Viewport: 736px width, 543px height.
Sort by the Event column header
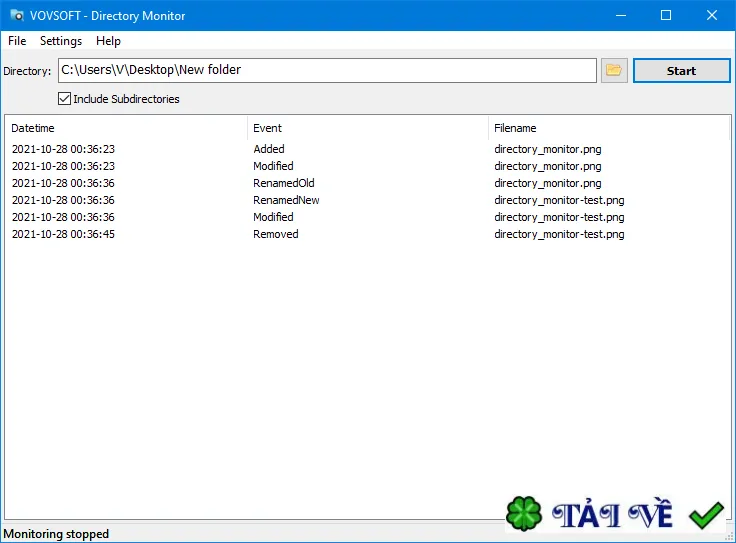click(x=368, y=128)
